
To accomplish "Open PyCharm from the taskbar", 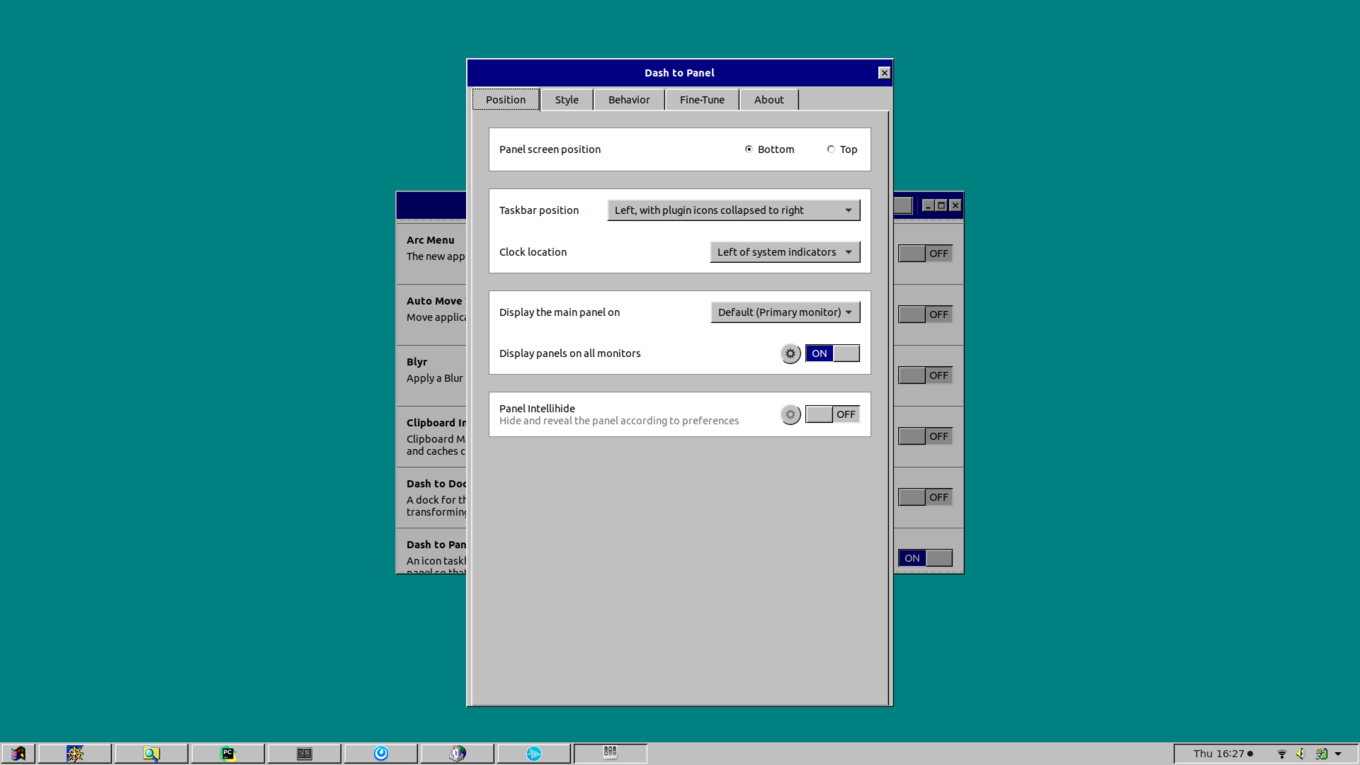I will [x=228, y=754].
